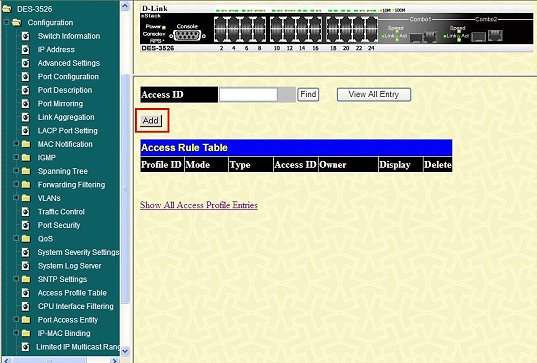The image size is (537, 363).
Task: Click the Port Mirroring page icon
Action: tap(26, 103)
